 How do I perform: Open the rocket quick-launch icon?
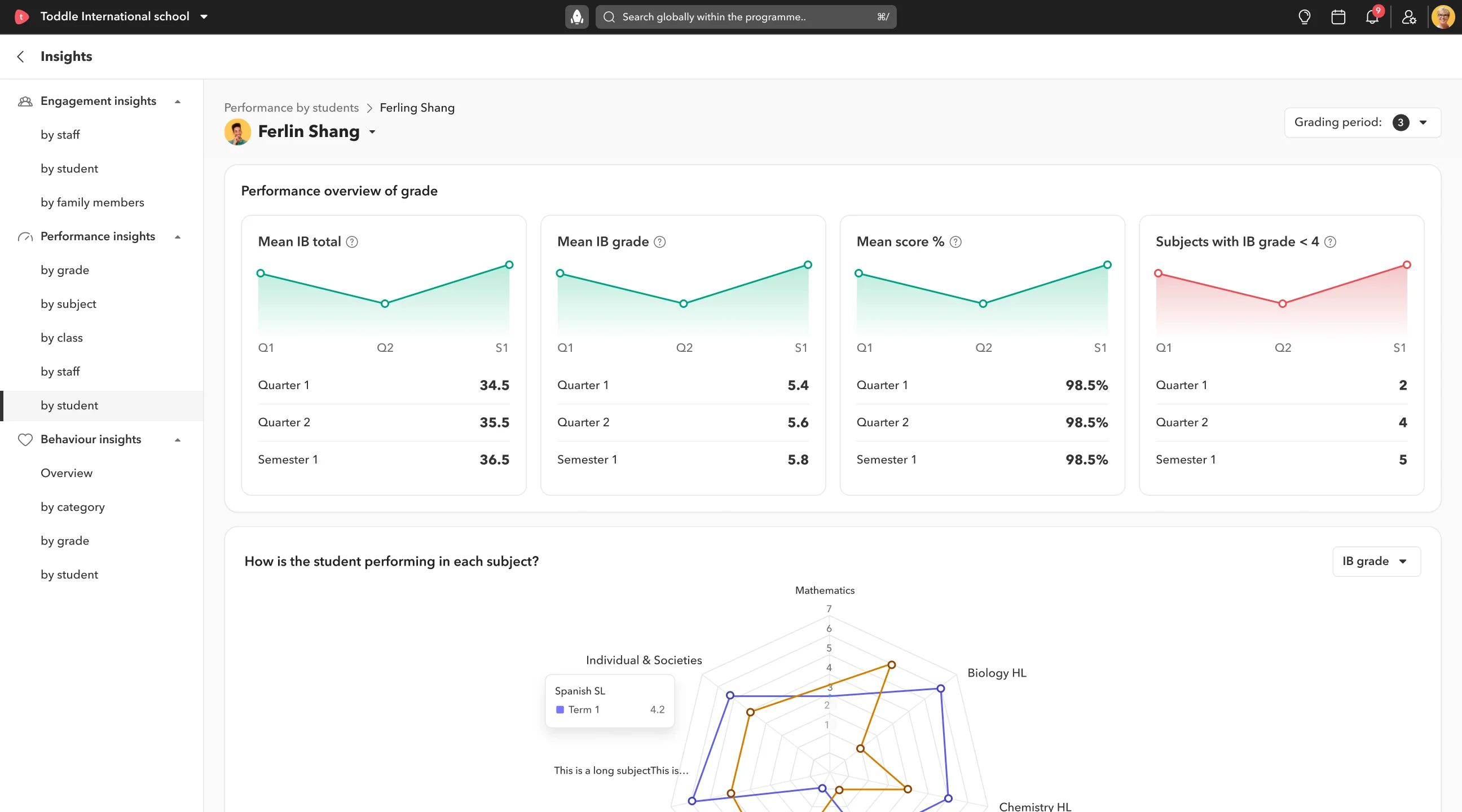pyautogui.click(x=576, y=16)
